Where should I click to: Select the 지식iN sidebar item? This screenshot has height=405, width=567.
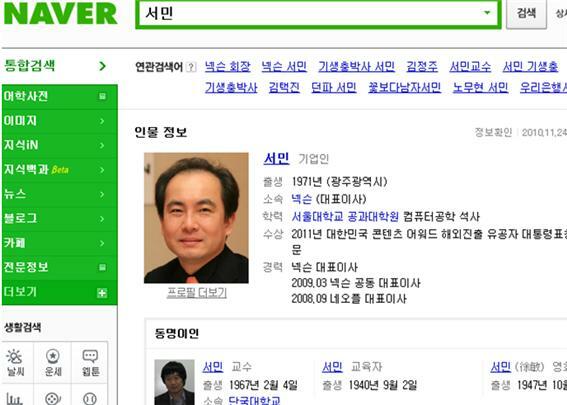[x=60, y=145]
